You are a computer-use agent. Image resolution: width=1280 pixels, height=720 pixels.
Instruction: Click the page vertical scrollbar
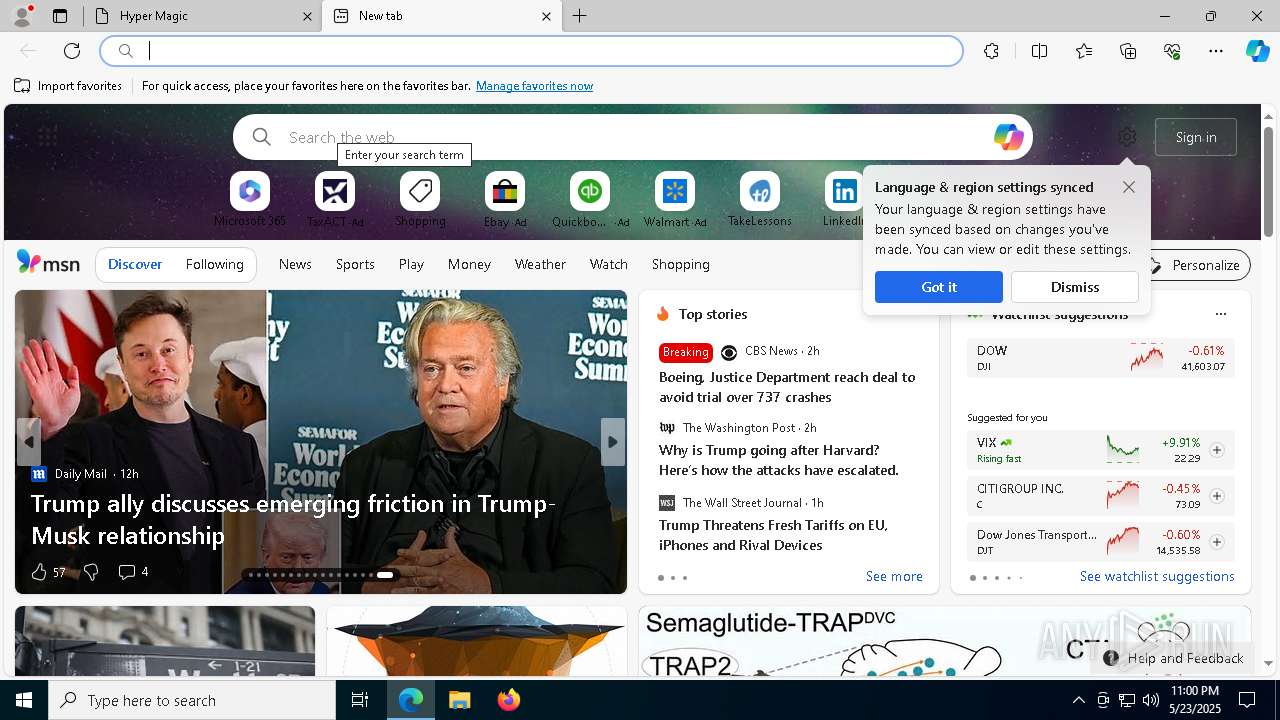(x=1268, y=180)
